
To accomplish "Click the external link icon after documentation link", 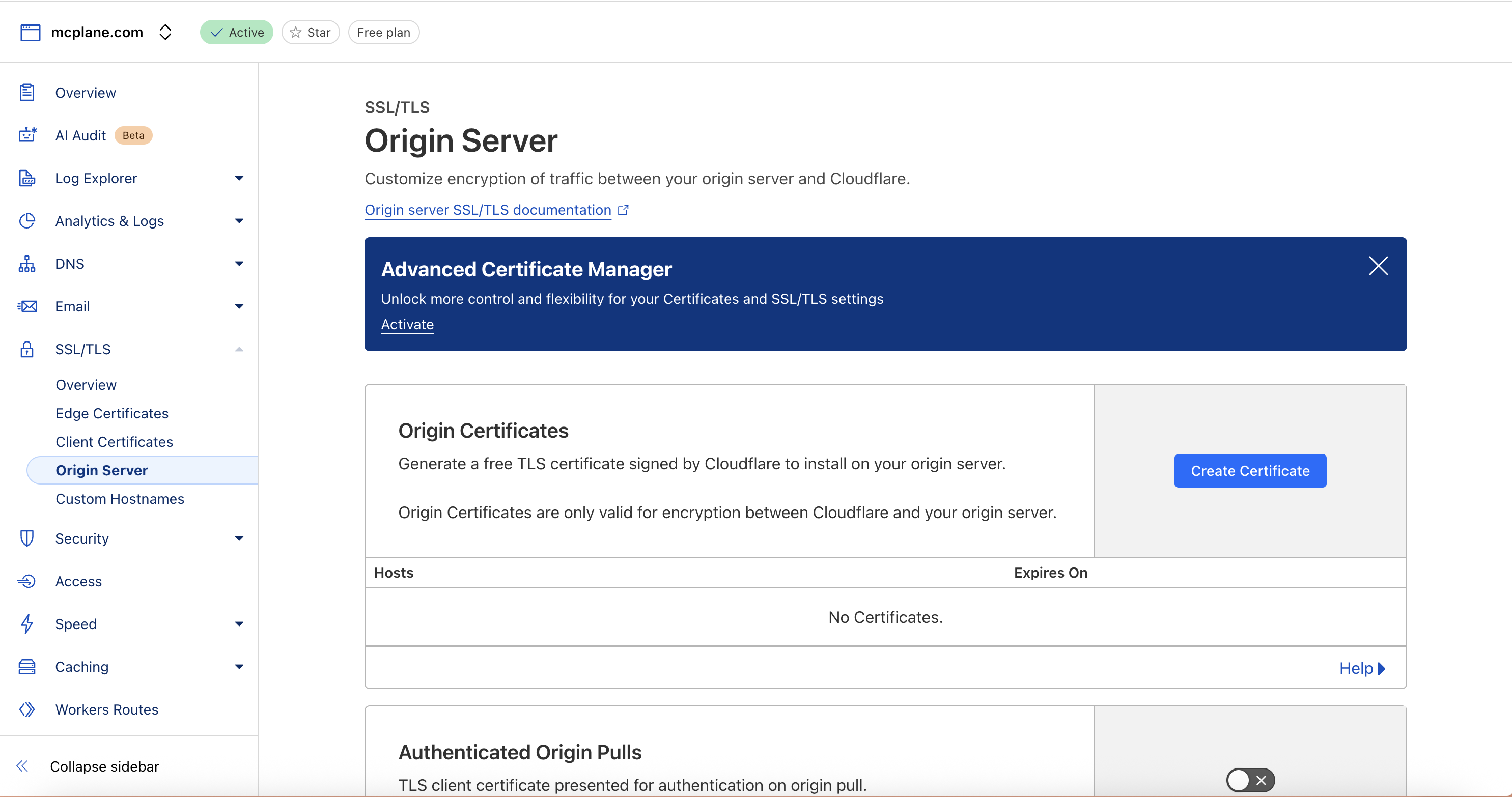I will point(623,210).
